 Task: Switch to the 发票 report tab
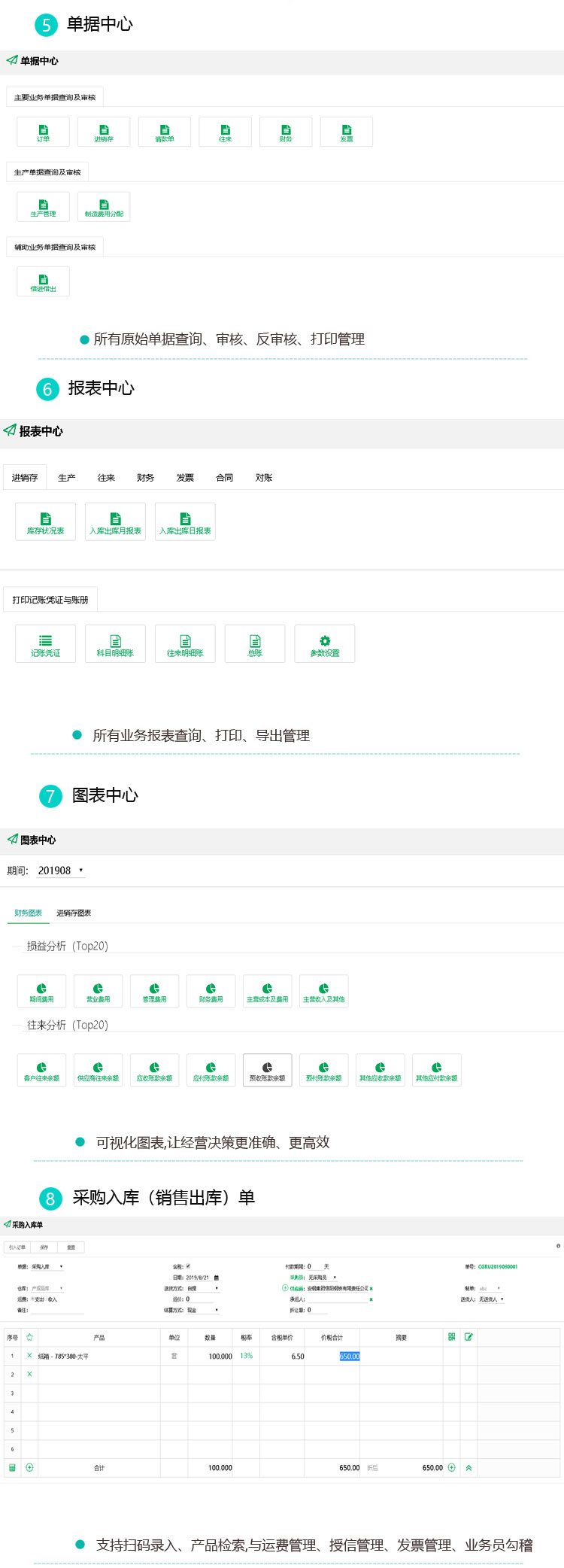[x=185, y=478]
